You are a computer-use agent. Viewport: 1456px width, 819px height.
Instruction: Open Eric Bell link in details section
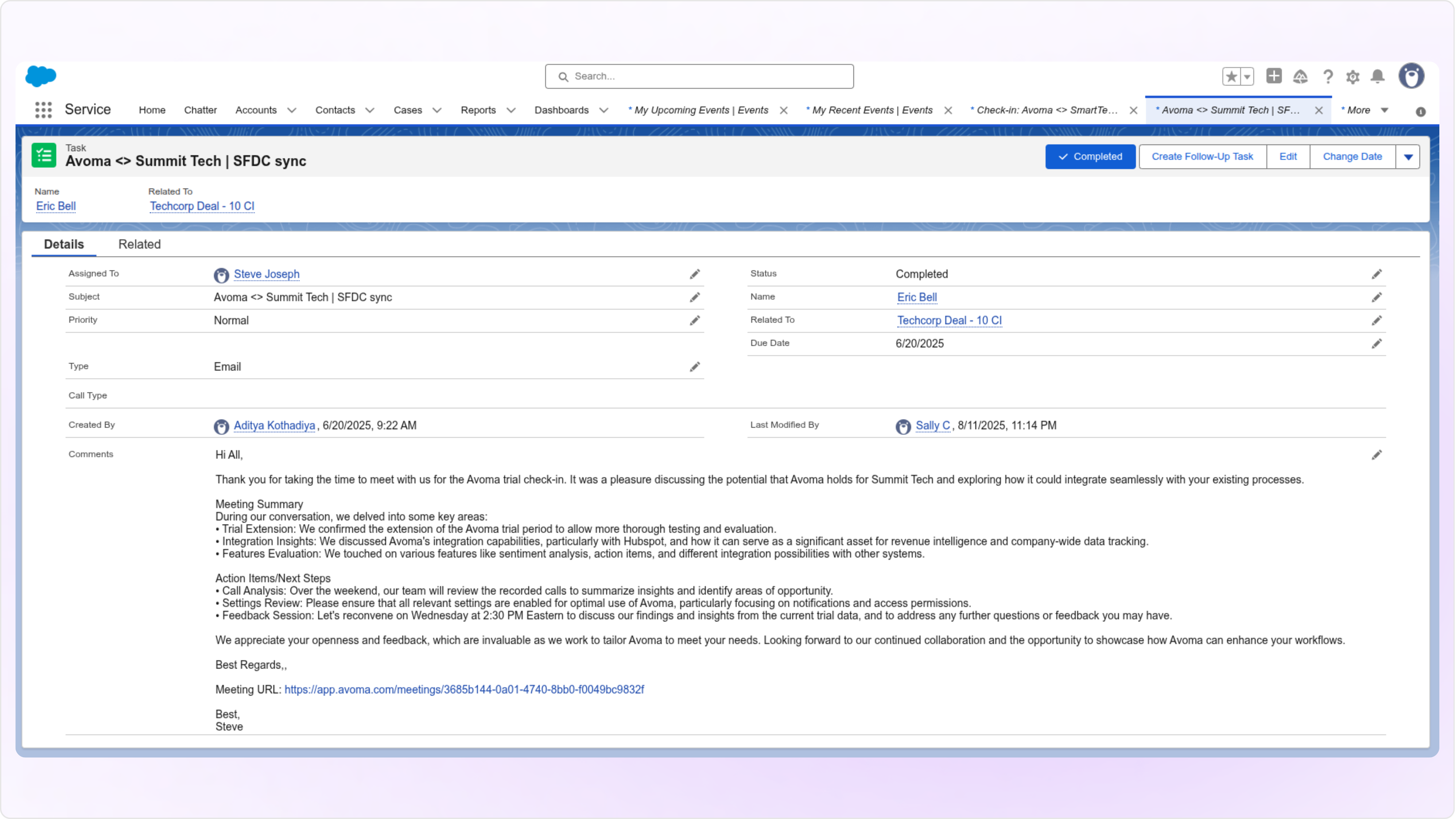(x=917, y=297)
